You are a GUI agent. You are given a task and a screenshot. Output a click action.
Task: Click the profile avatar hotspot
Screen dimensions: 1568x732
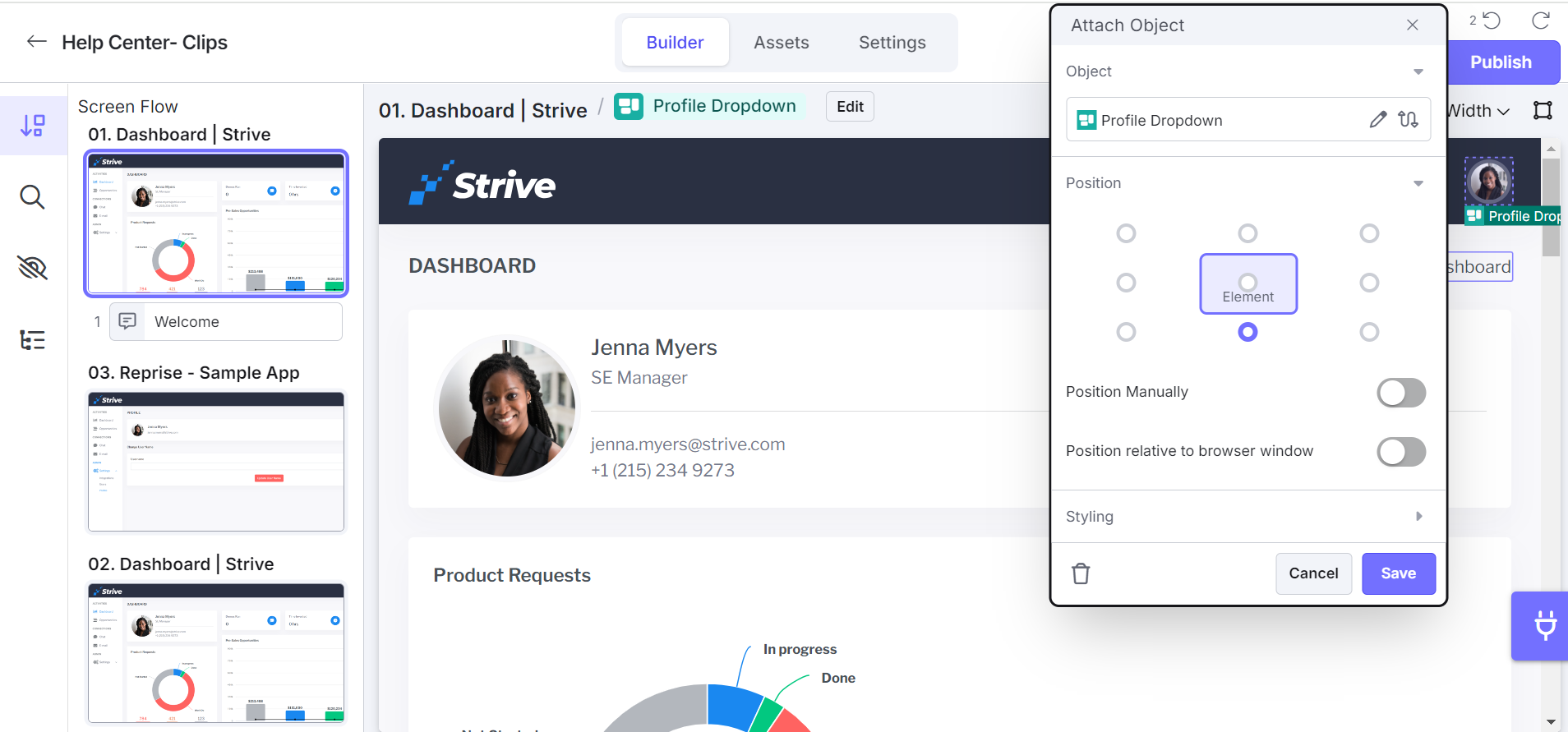point(1488,182)
